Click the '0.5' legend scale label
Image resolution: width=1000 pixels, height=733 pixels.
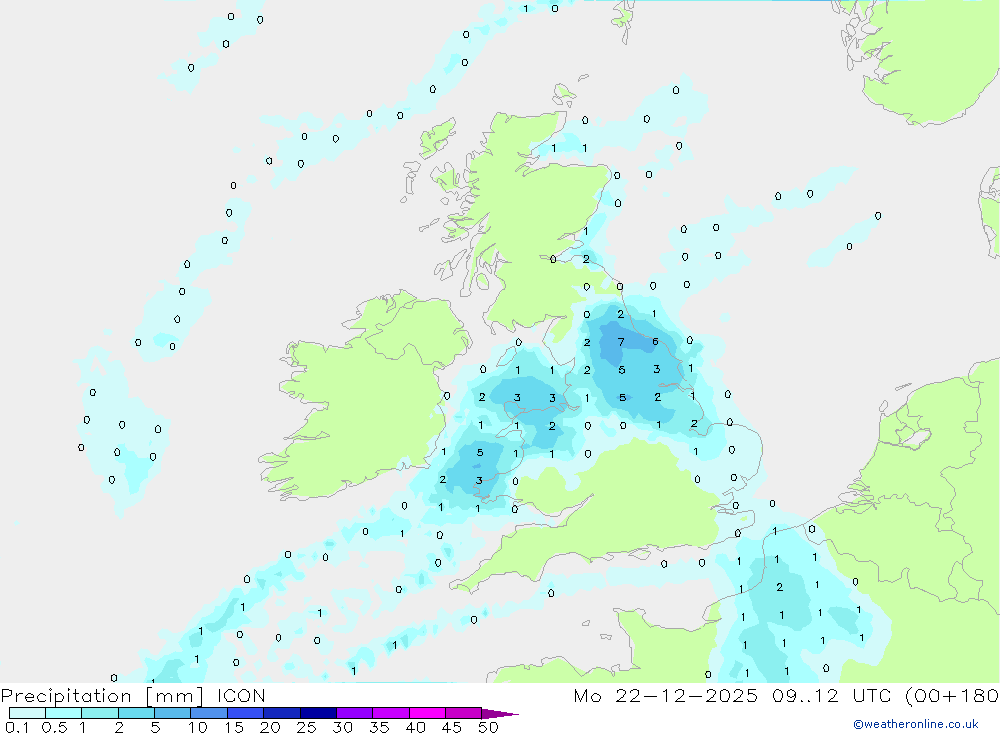click(x=54, y=727)
